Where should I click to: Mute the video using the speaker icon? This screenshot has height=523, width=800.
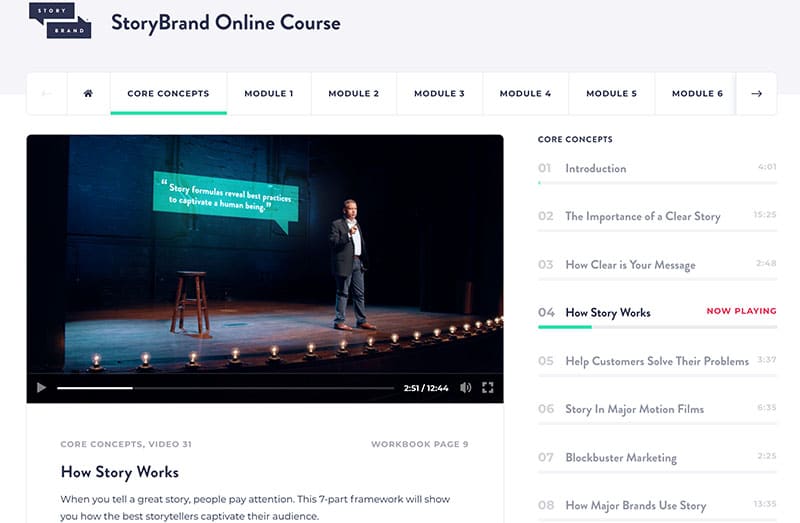(x=465, y=388)
